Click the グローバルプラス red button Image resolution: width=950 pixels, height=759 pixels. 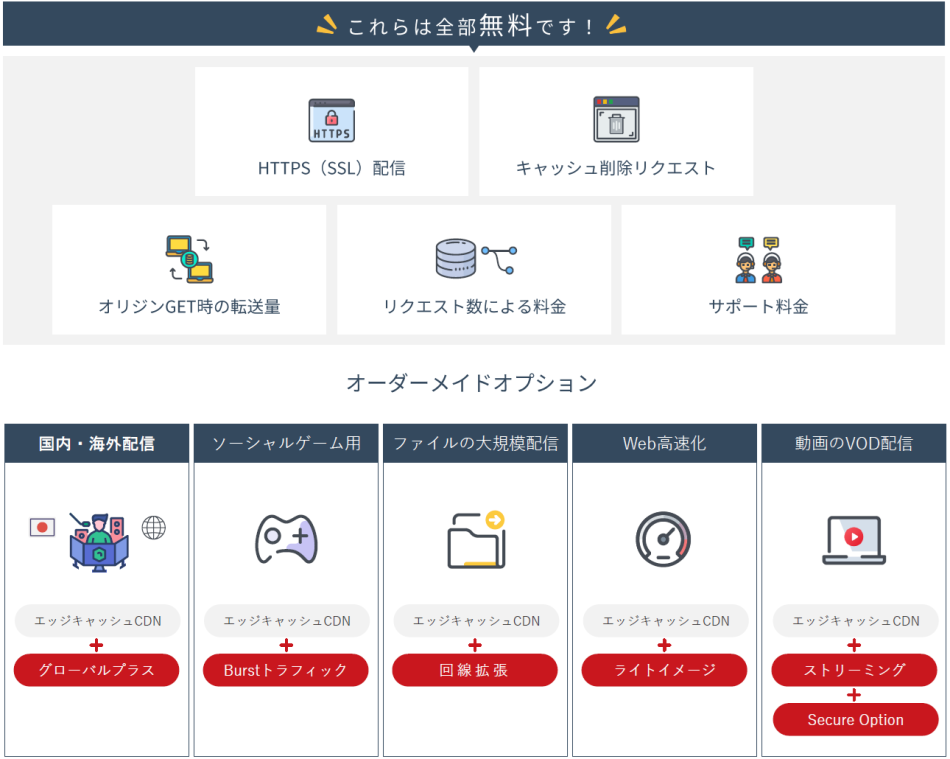tap(96, 670)
